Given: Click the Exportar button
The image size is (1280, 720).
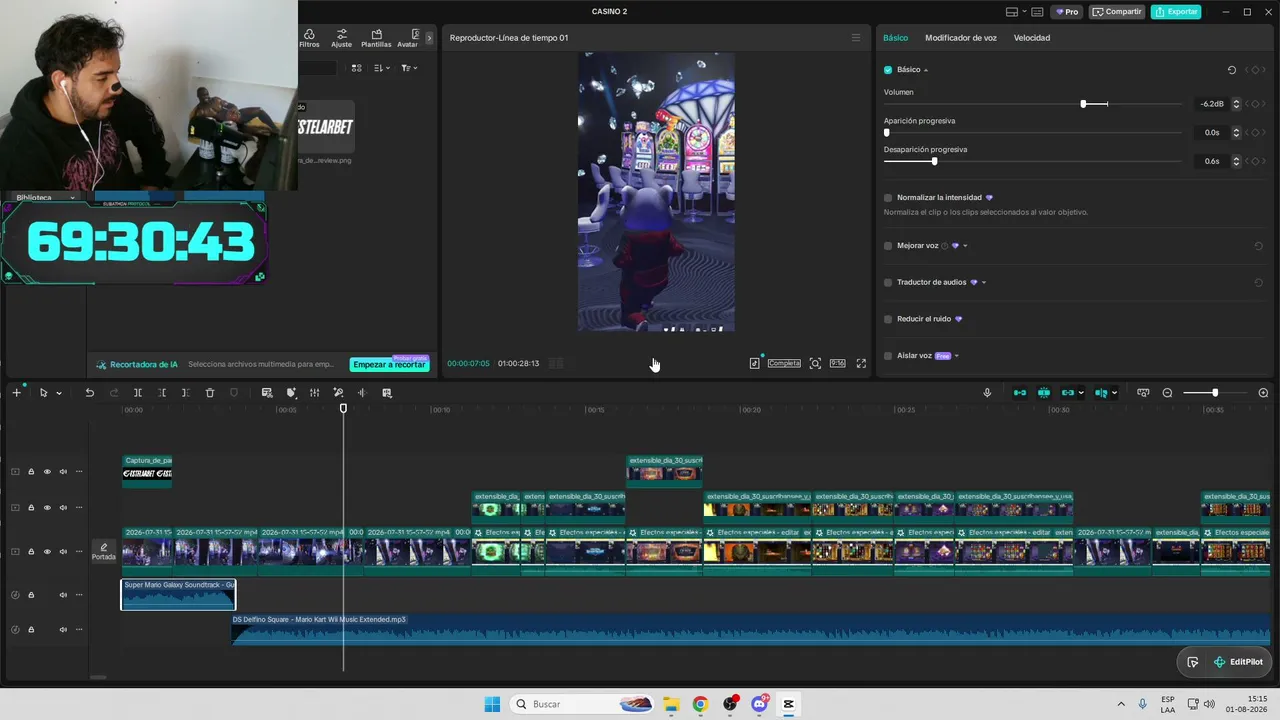Looking at the screenshot, I should point(1176,12).
